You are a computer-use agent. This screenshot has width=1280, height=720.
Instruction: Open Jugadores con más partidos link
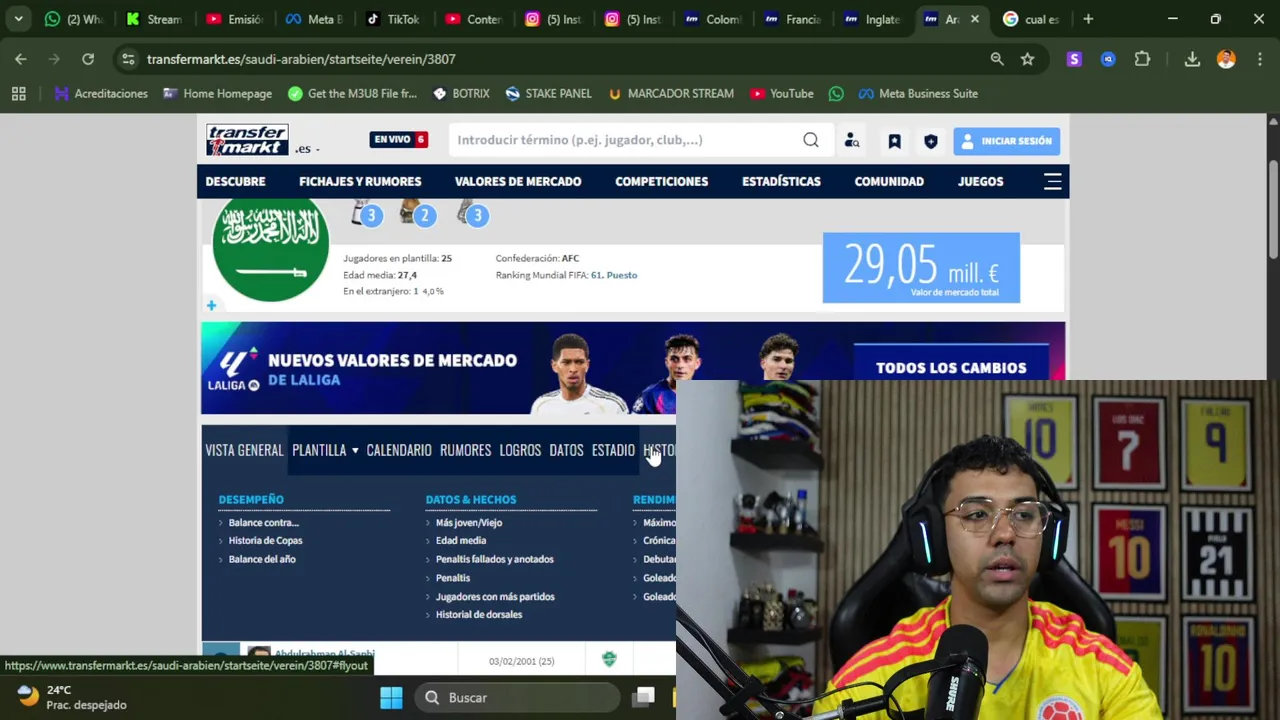point(495,597)
